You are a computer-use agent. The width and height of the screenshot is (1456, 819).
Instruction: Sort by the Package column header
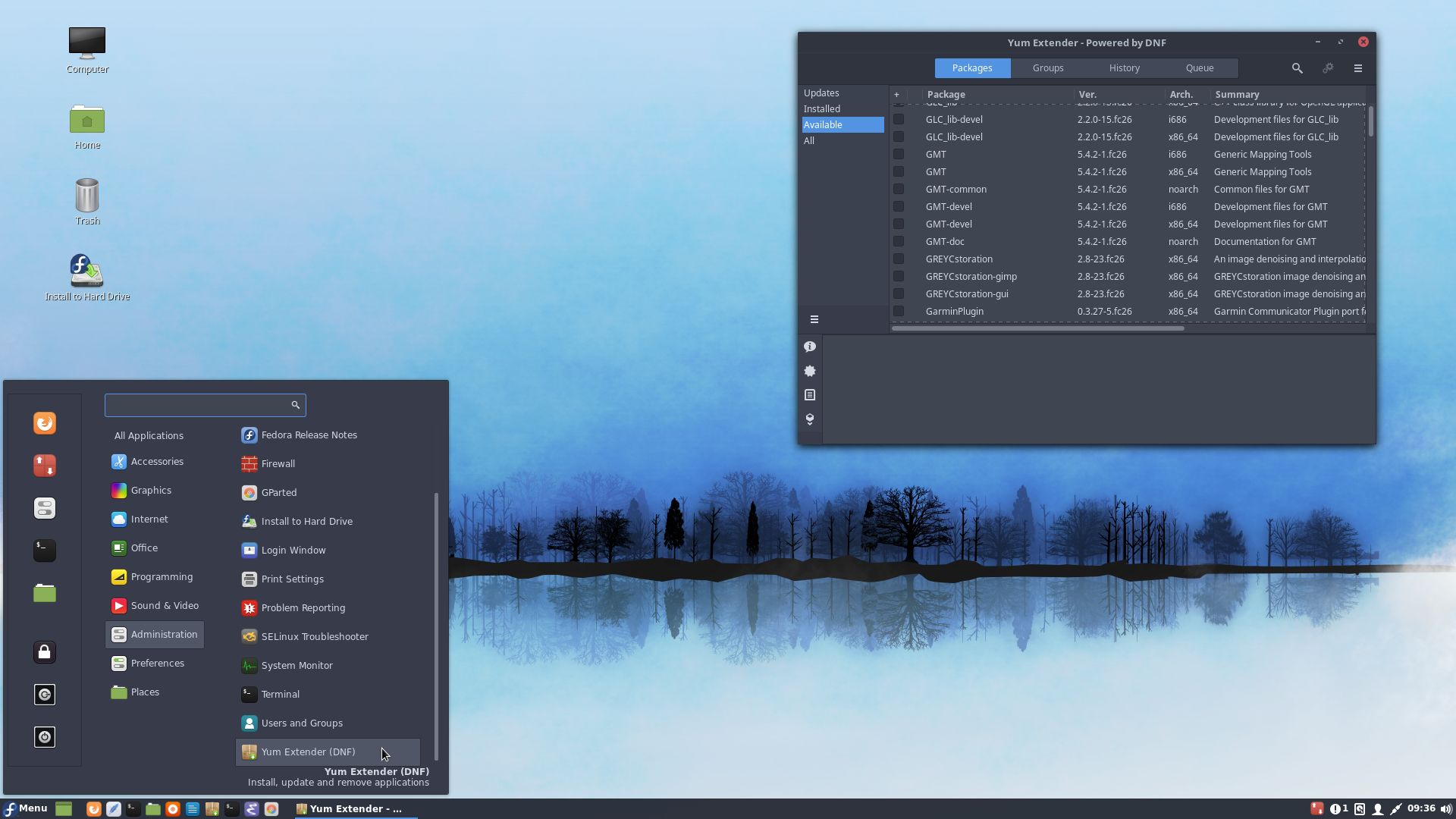[998, 95]
